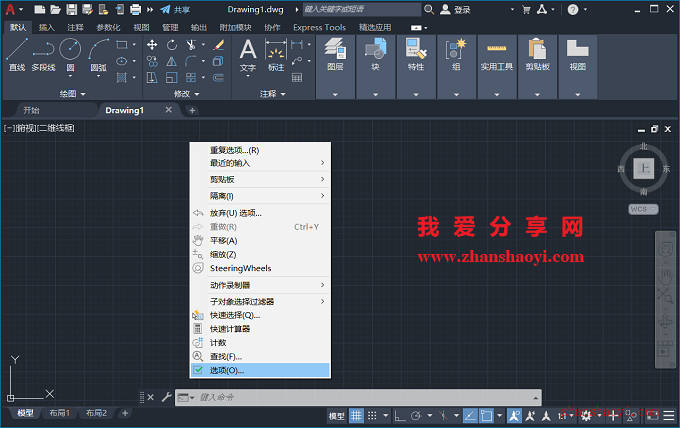Expand the Modify (修改) panel
The height and width of the screenshot is (428, 680).
pyautogui.click(x=186, y=94)
